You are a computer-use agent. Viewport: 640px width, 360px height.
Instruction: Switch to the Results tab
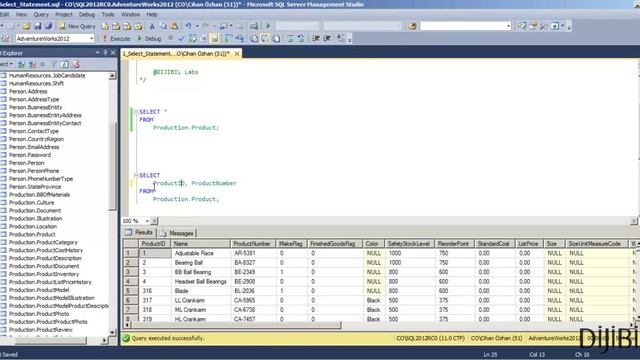(139, 233)
